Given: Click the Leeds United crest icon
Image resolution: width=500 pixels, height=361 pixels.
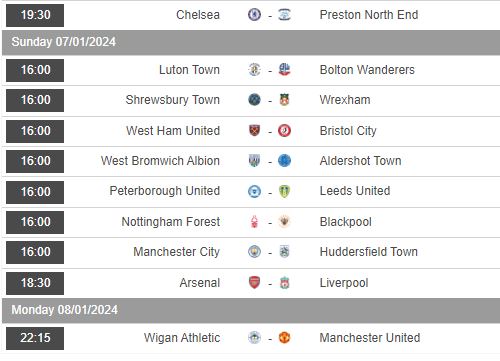Looking at the screenshot, I should (x=284, y=191).
